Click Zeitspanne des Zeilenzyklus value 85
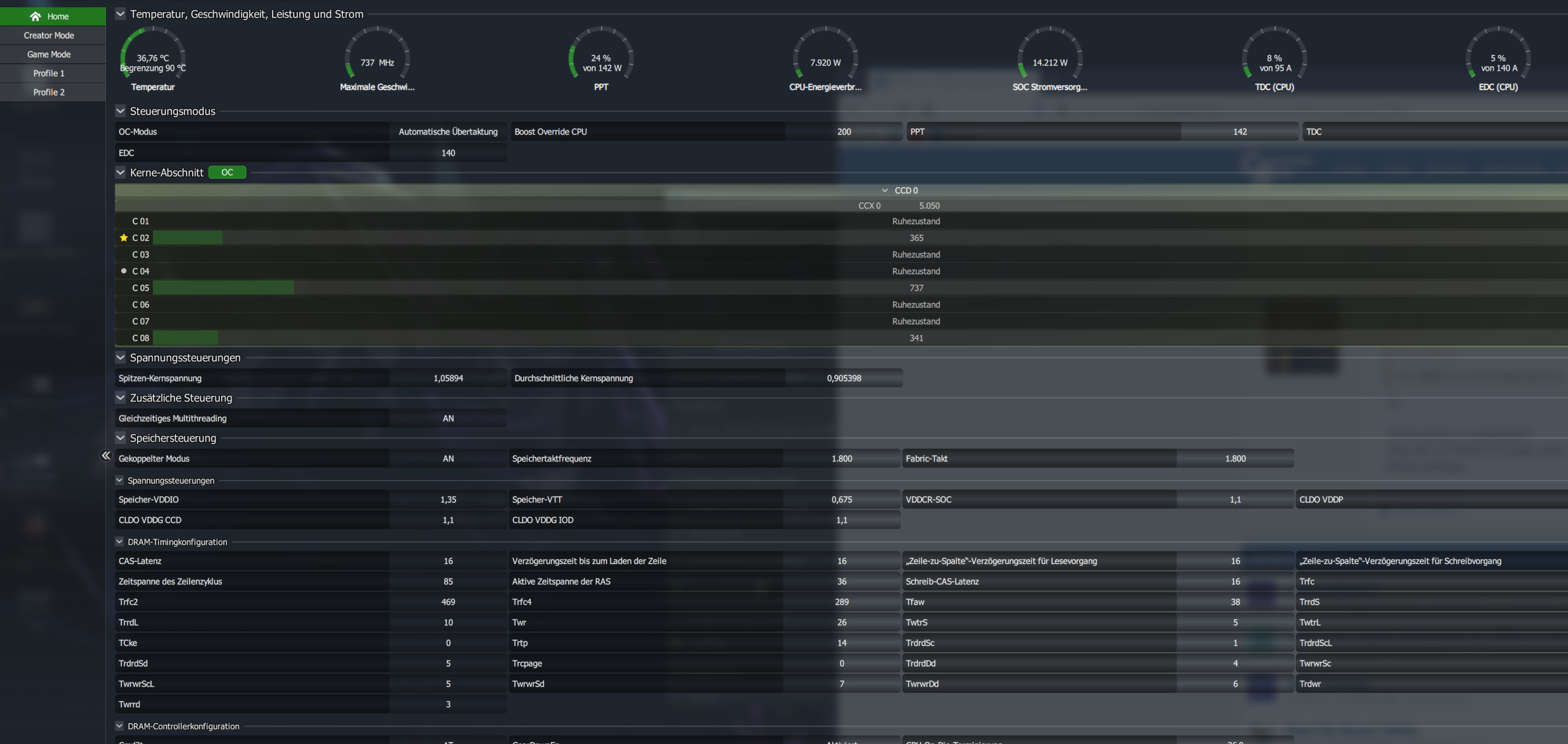 [x=448, y=582]
